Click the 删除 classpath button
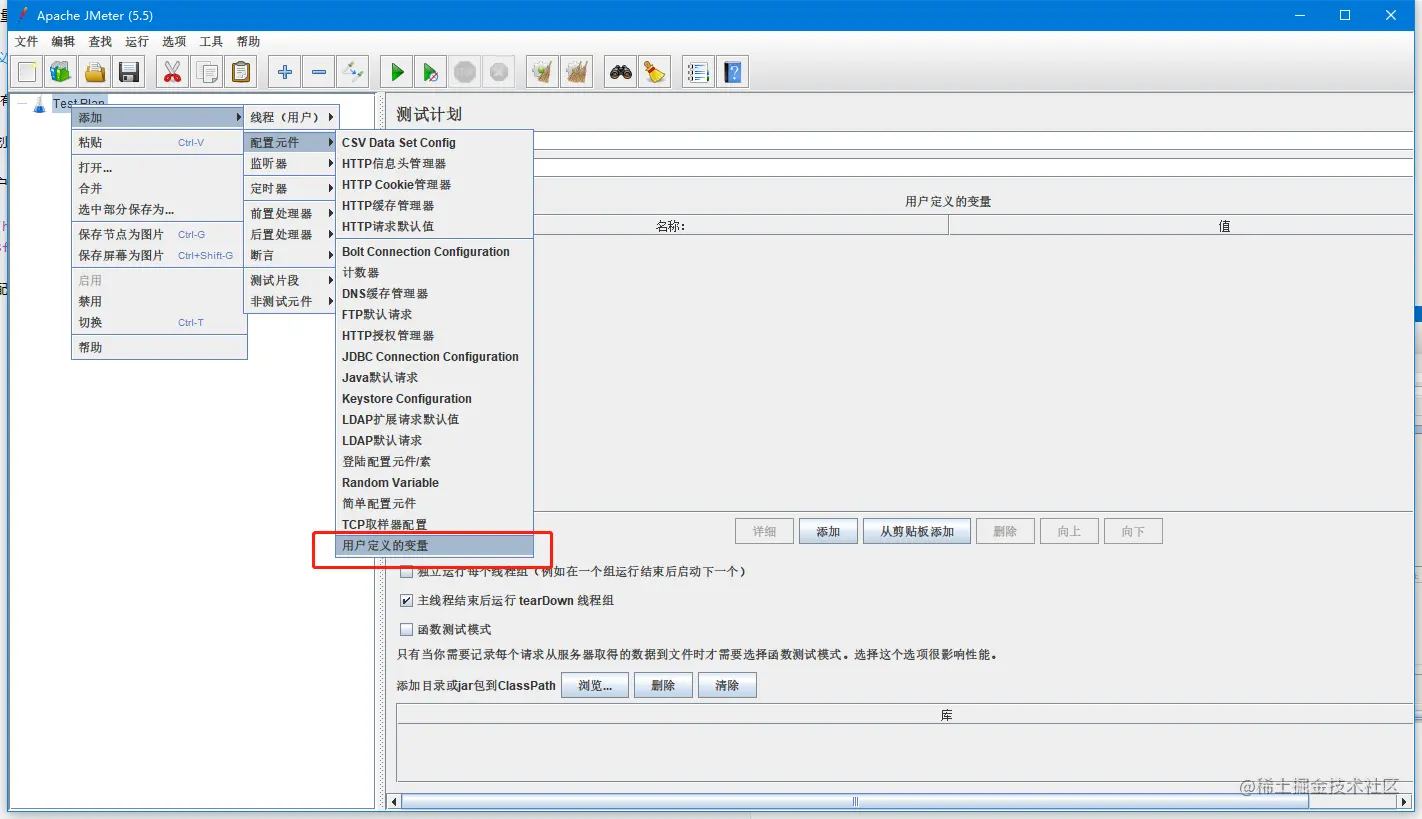This screenshot has height=819, width=1422. (x=663, y=685)
